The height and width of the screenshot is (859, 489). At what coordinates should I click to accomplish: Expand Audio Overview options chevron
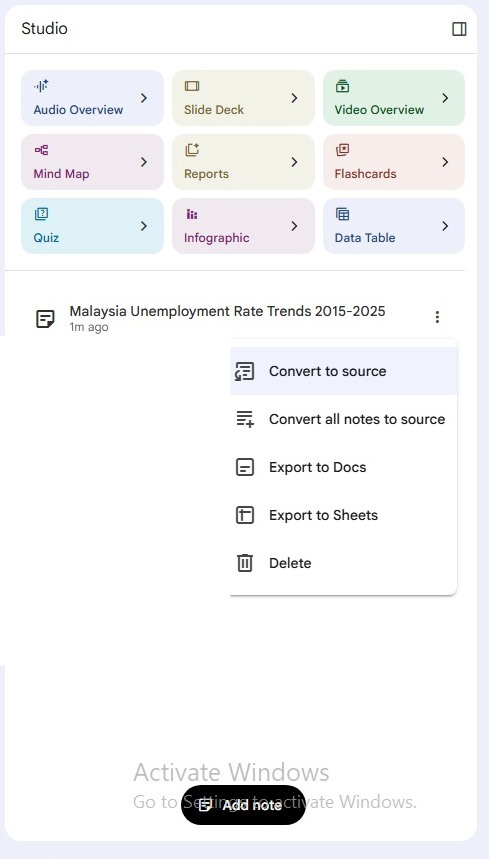click(143, 98)
